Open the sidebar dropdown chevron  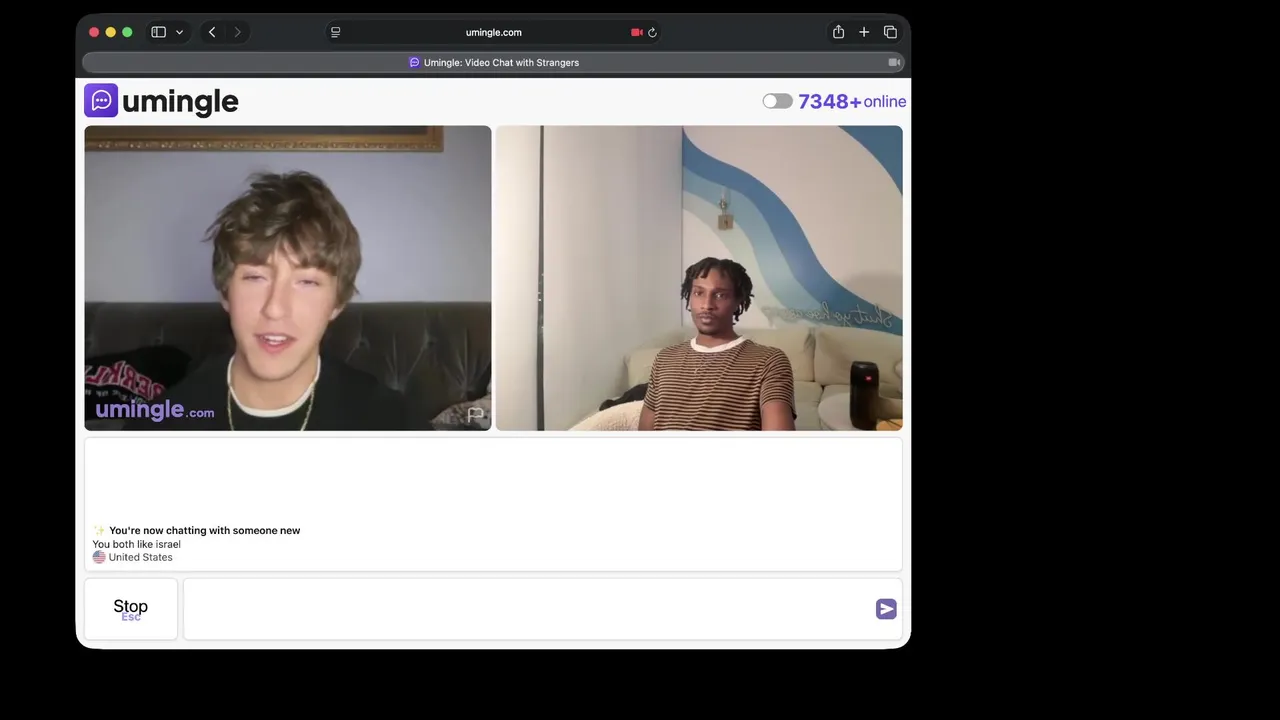click(180, 32)
